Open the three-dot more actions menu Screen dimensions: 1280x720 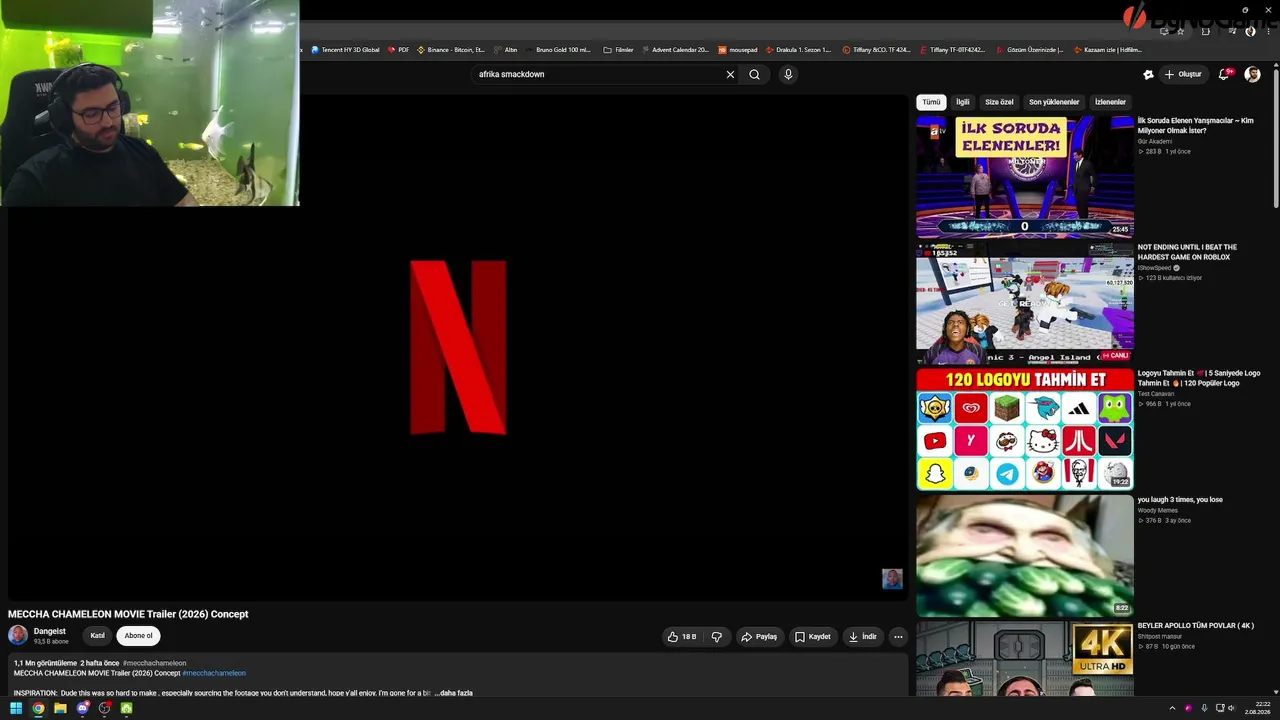click(898, 637)
